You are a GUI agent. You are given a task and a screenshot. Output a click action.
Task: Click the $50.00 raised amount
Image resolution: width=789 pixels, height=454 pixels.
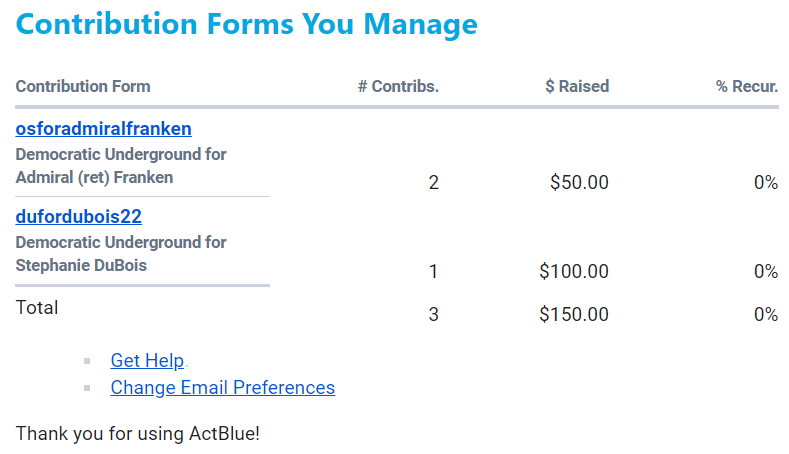tap(579, 183)
